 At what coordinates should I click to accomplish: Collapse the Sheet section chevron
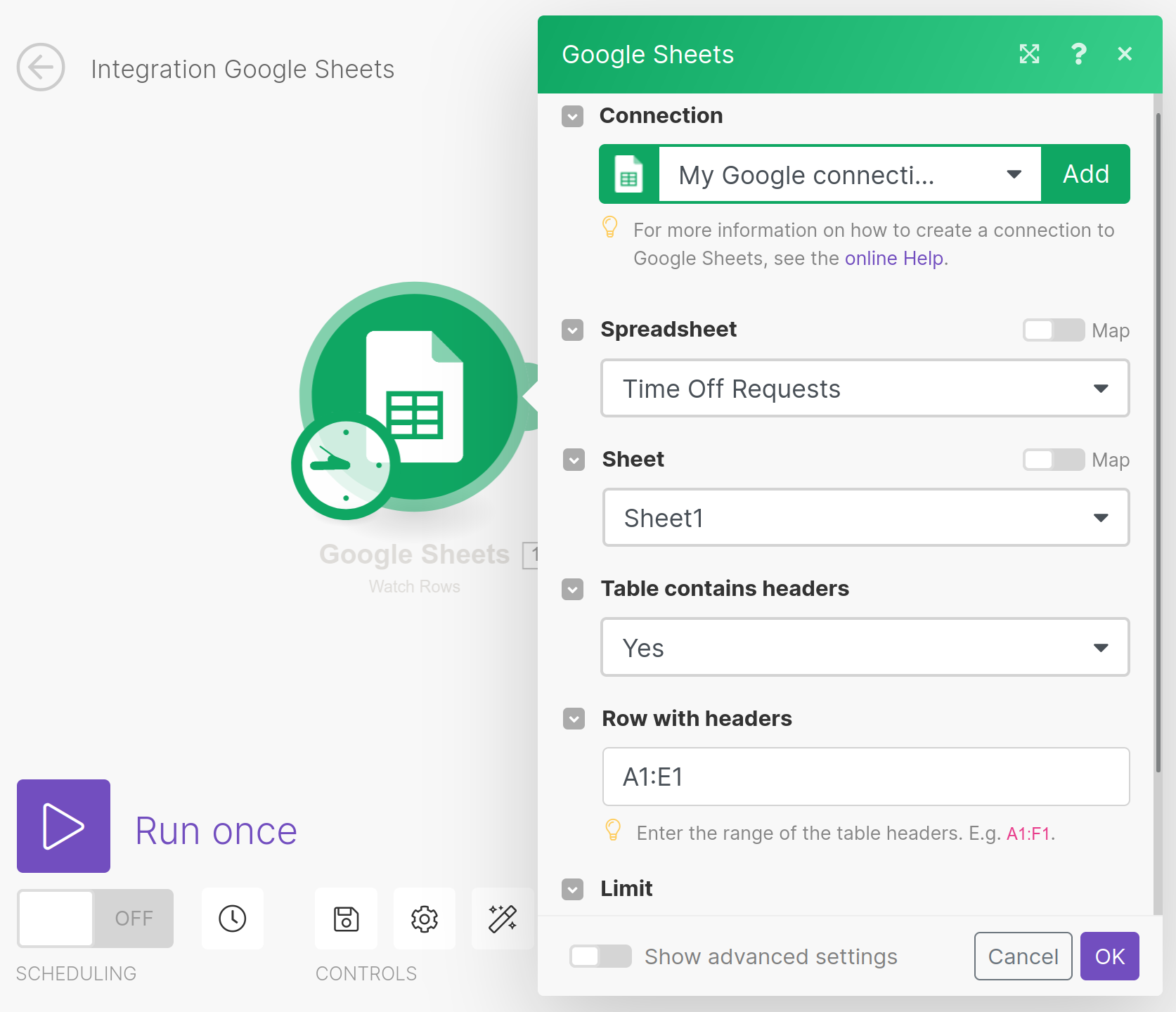pos(574,460)
